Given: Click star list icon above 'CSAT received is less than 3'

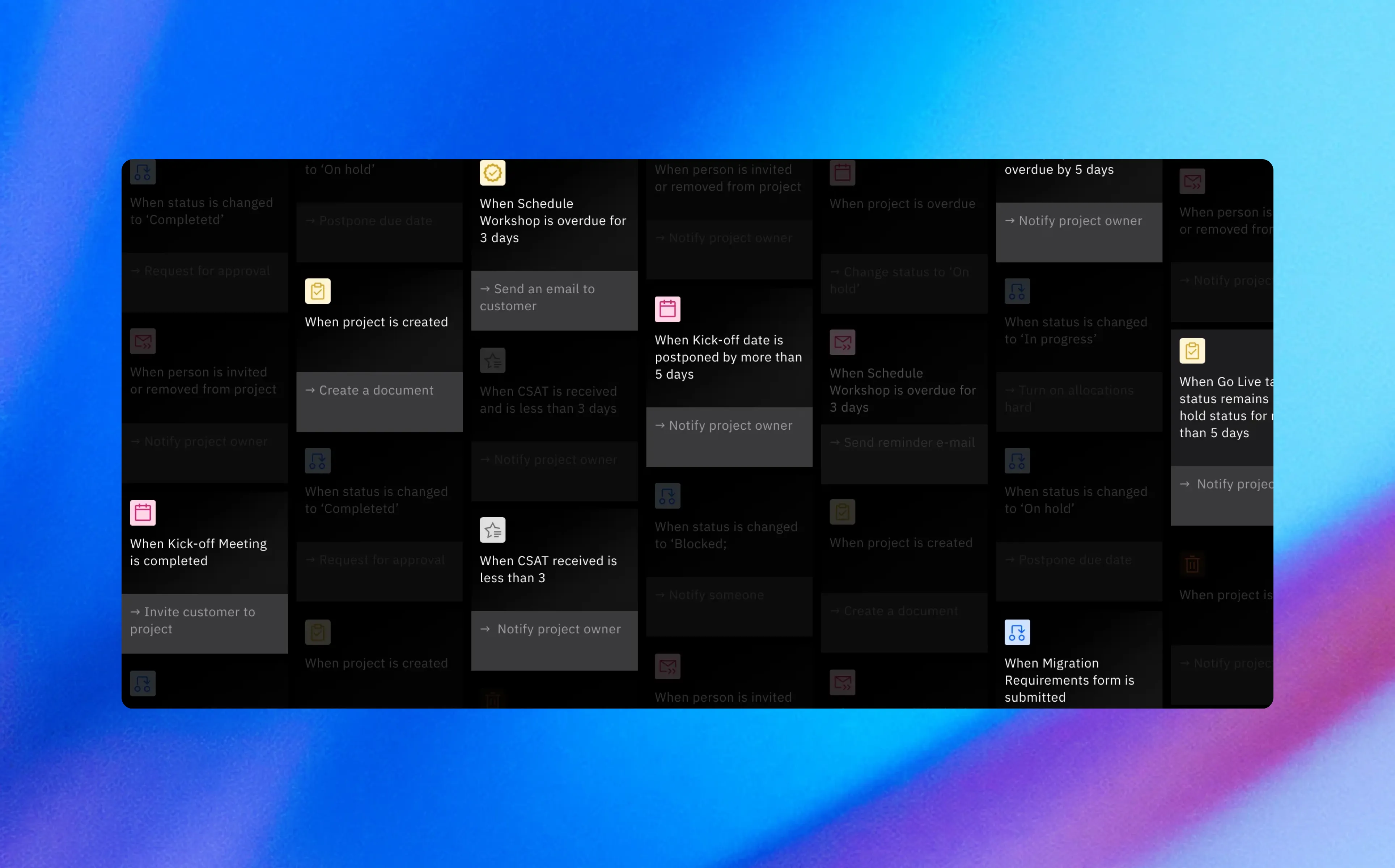Looking at the screenshot, I should coord(492,531).
